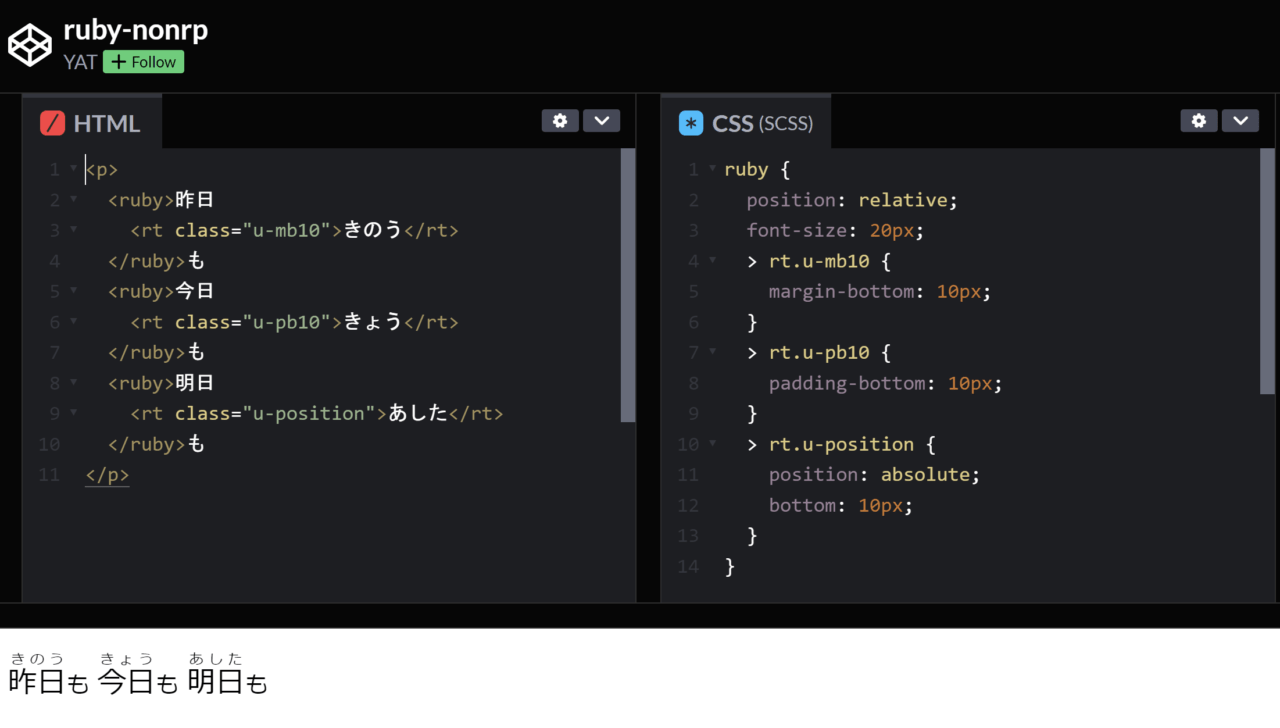Click the 'position: relative;' CSS line

pyautogui.click(x=852, y=200)
